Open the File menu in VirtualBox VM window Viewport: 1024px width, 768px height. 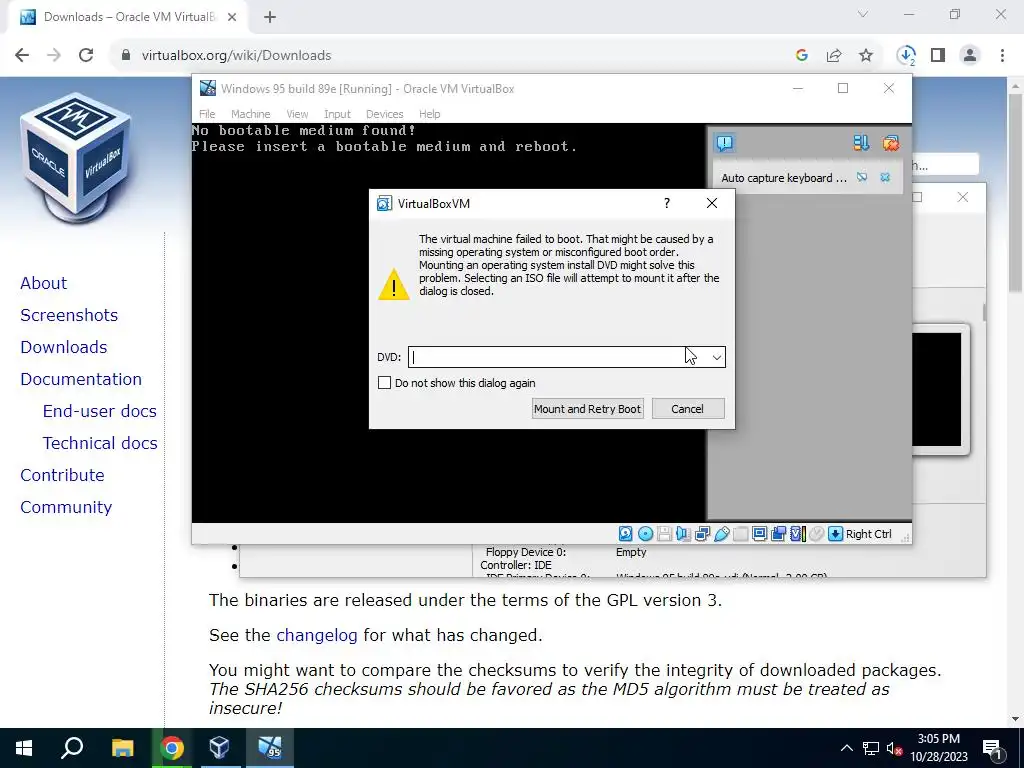207,114
